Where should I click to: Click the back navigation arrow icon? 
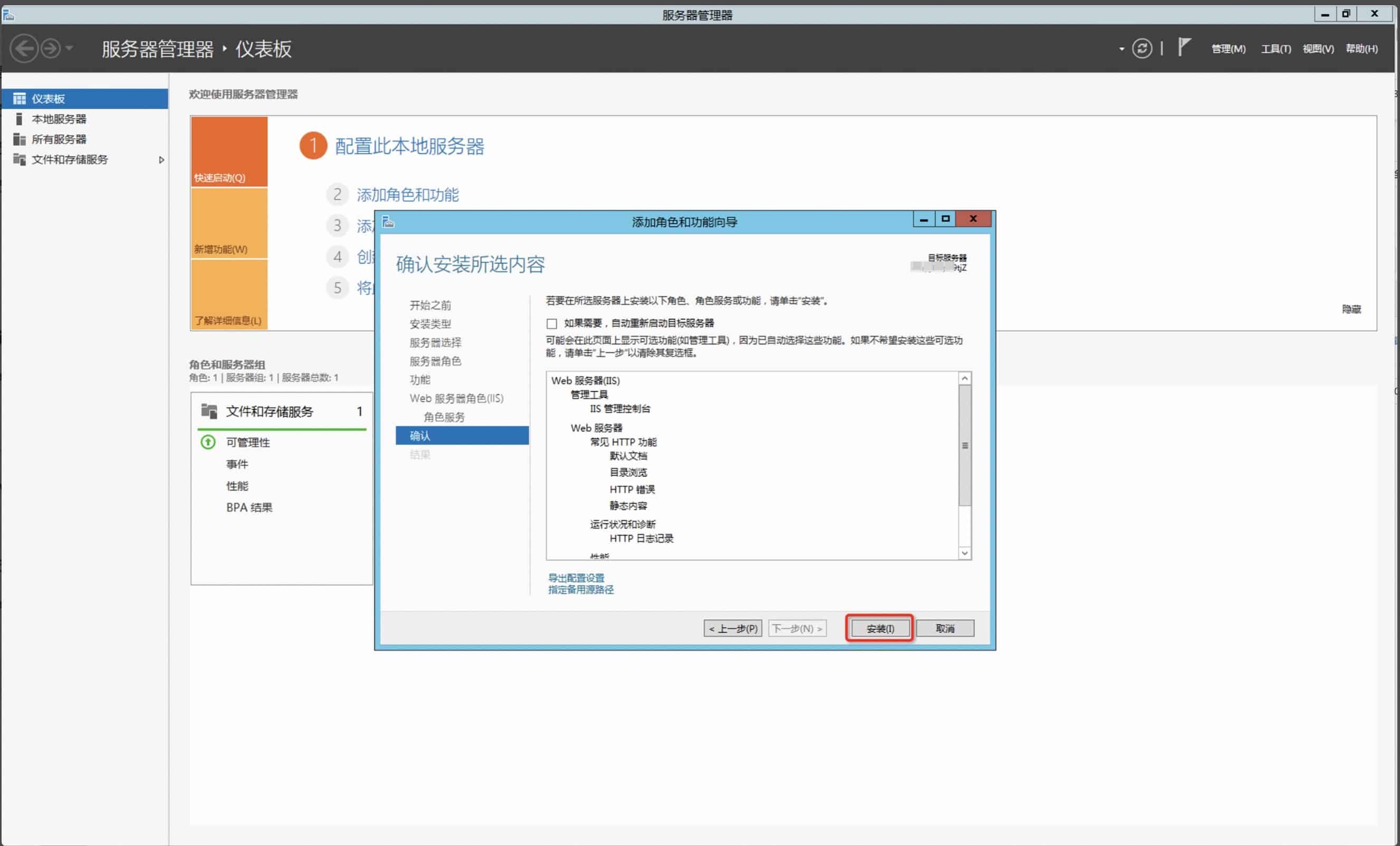tap(24, 49)
